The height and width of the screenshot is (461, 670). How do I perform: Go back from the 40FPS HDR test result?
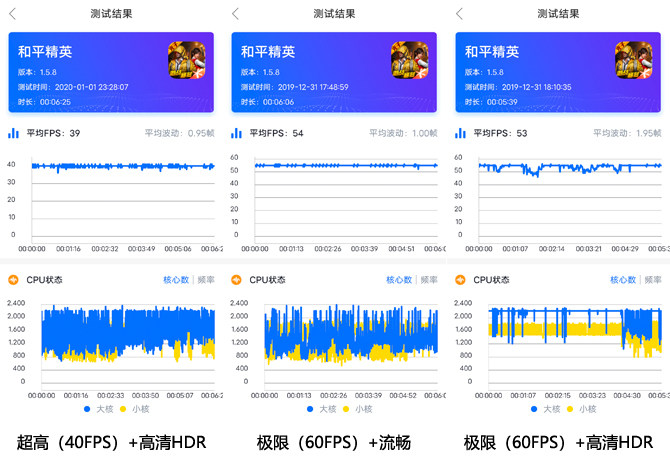[x=12, y=14]
